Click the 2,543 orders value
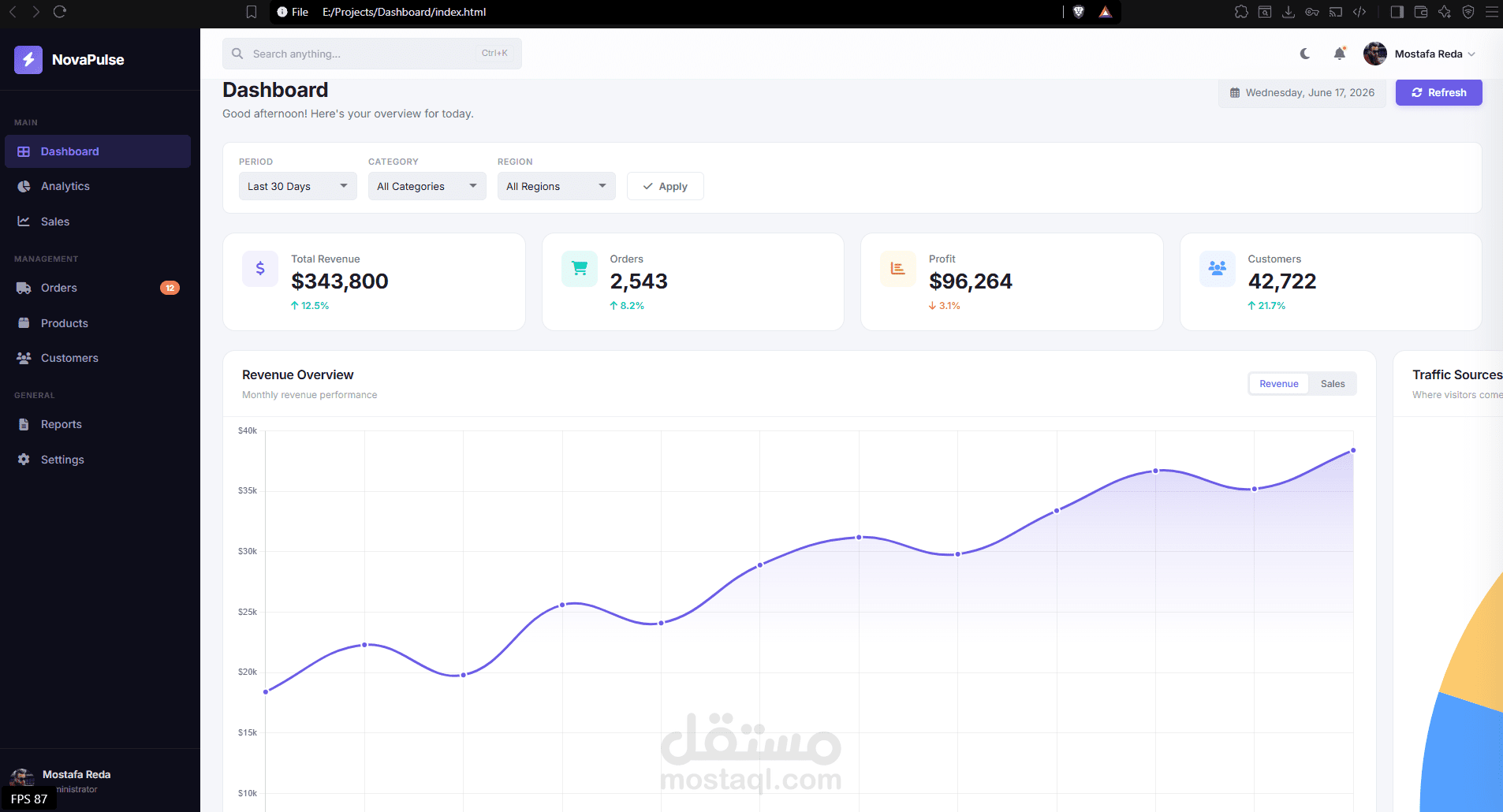 tap(639, 281)
